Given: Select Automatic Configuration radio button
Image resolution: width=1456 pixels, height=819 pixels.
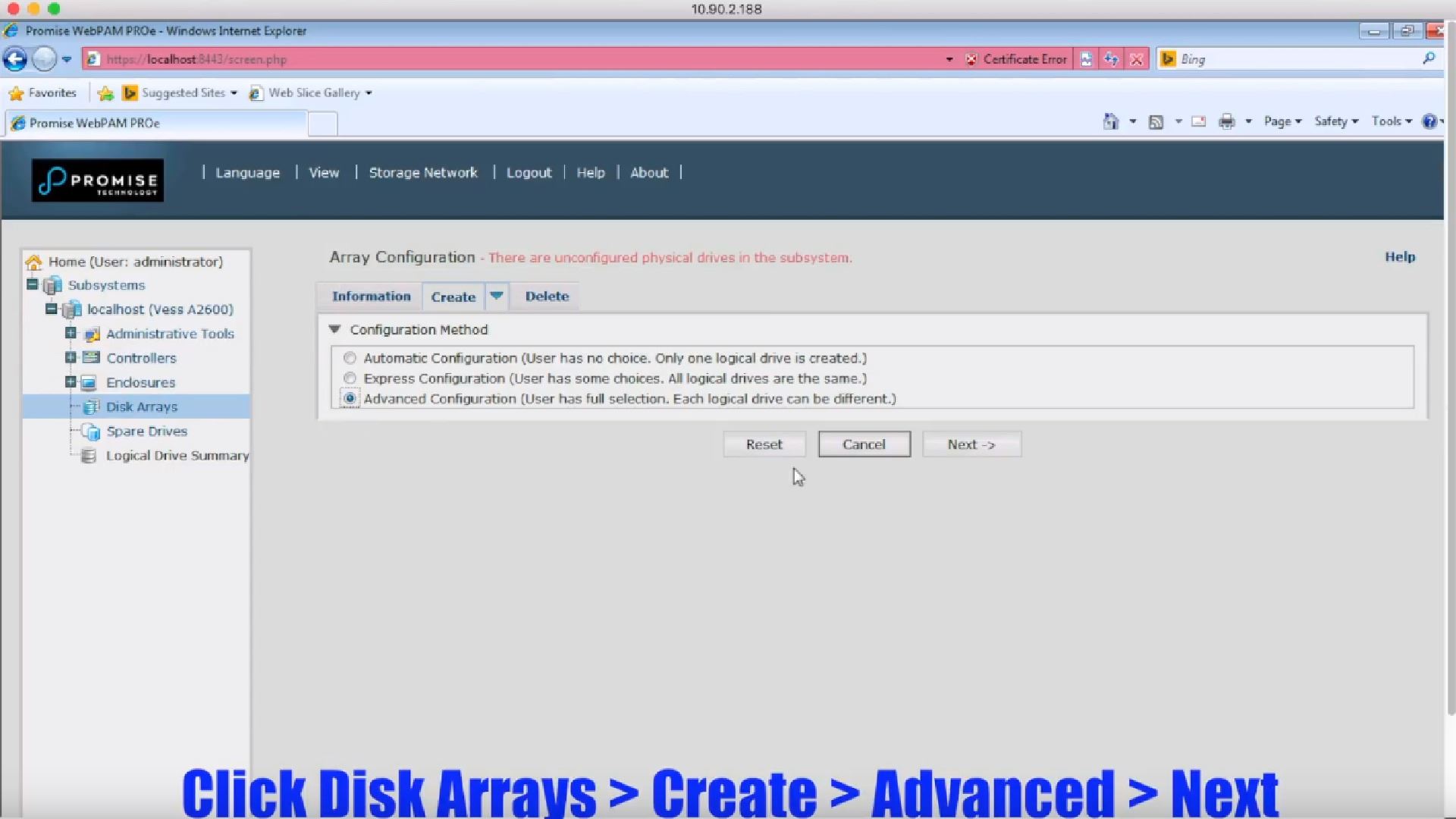Looking at the screenshot, I should click(x=350, y=358).
